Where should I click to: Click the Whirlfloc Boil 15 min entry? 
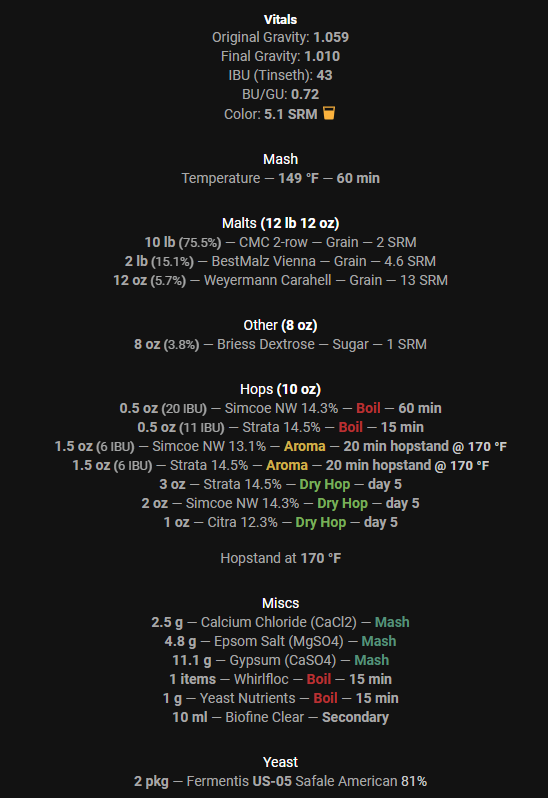coord(280,679)
